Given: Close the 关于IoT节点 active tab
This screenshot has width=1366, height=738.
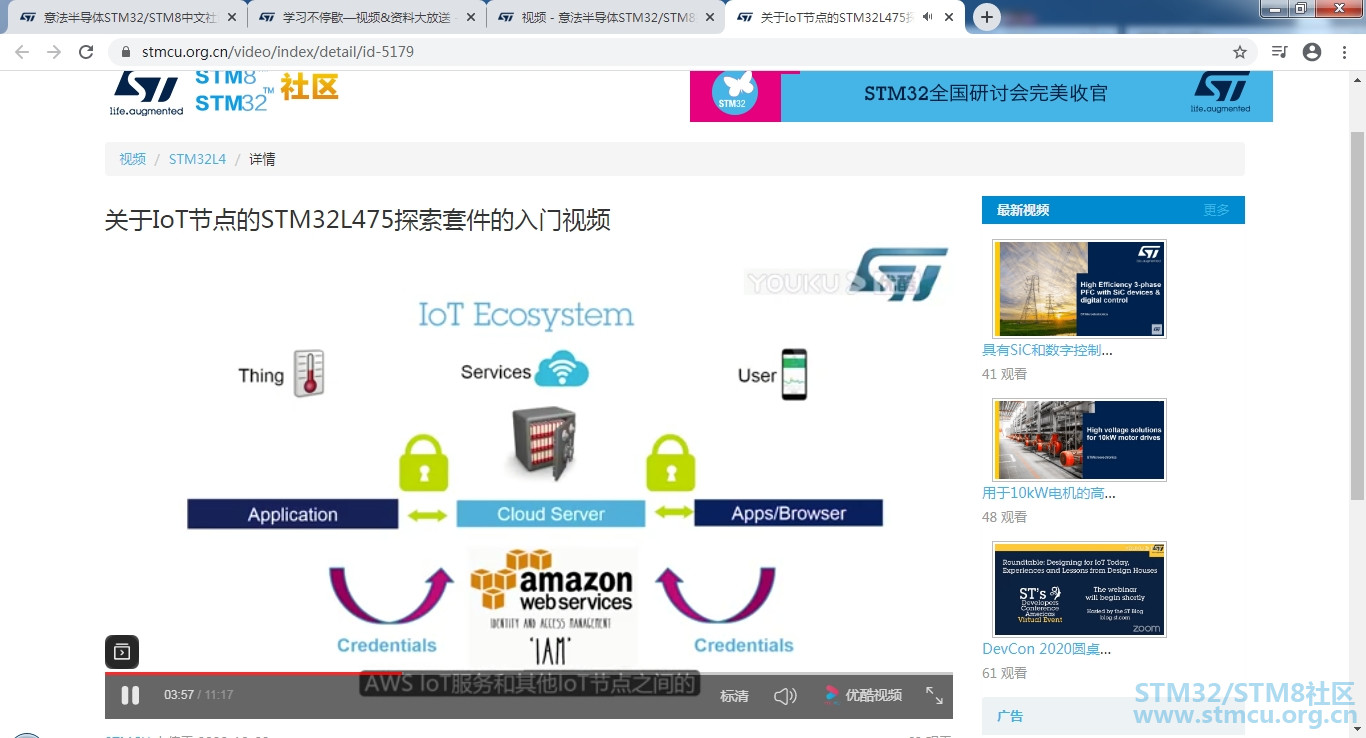Looking at the screenshot, I should 949,18.
